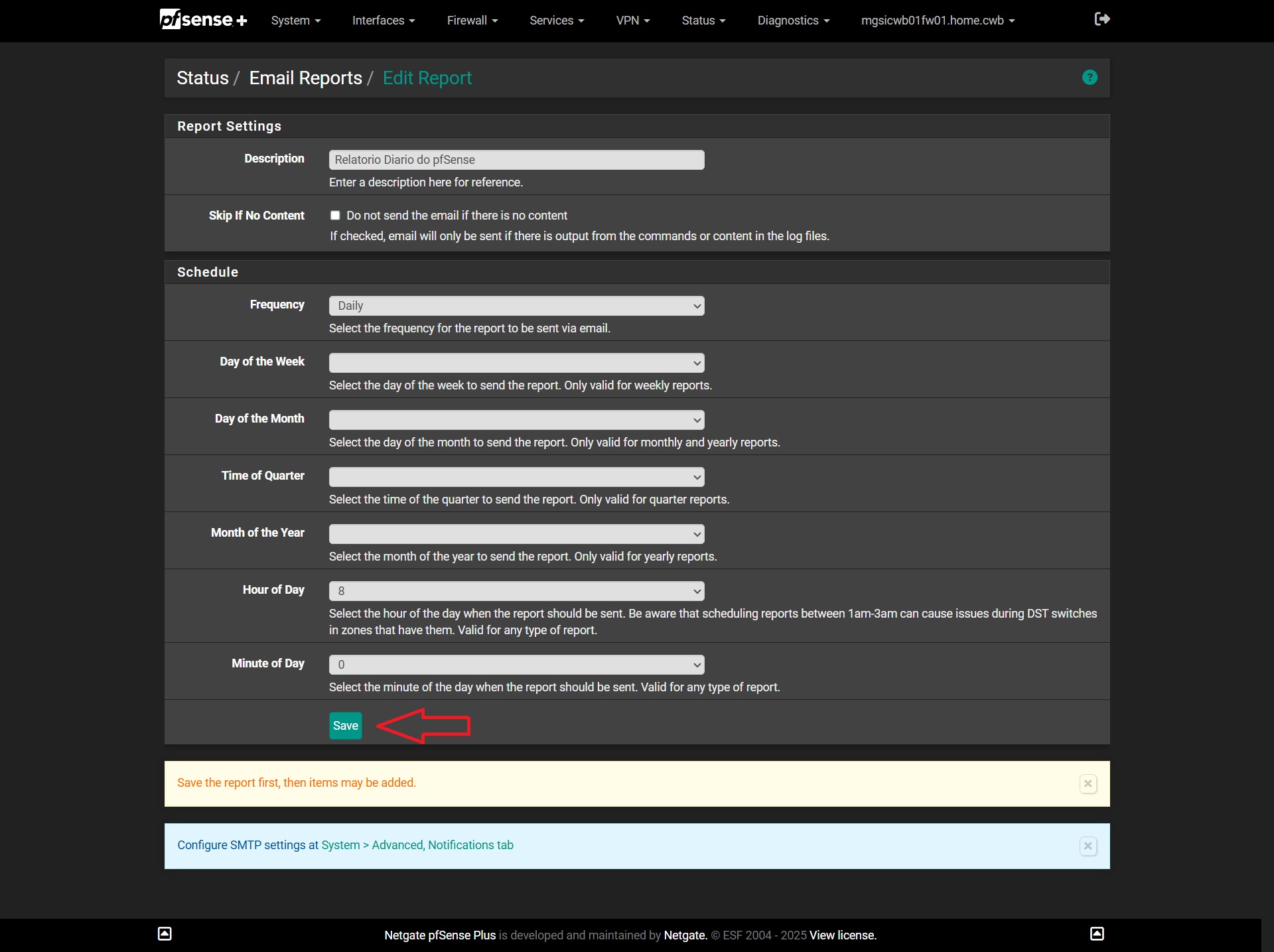Open the Services menu
Screen dimensions: 1274x952
tap(557, 21)
